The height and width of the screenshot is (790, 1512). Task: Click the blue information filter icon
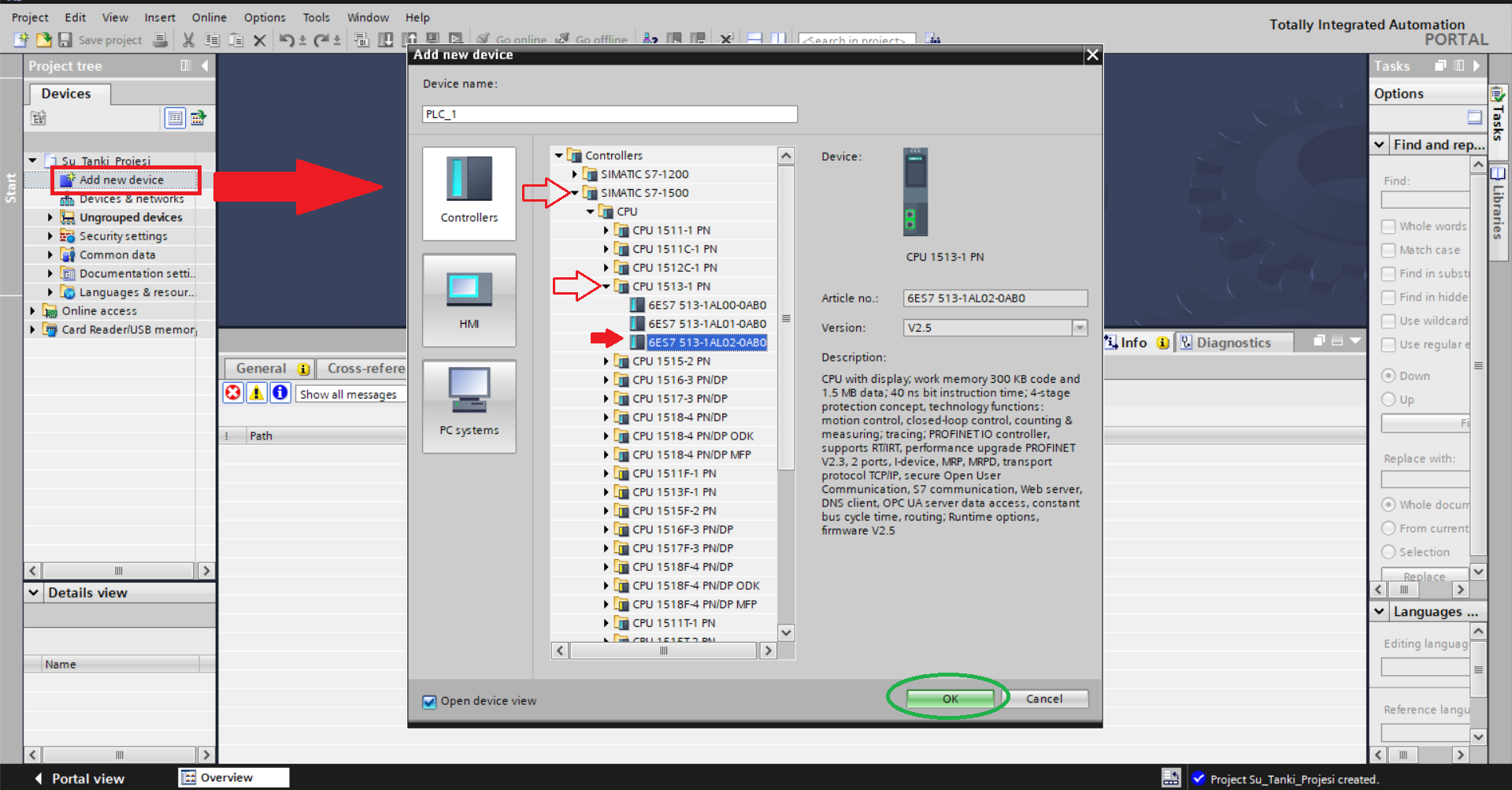pyautogui.click(x=280, y=393)
